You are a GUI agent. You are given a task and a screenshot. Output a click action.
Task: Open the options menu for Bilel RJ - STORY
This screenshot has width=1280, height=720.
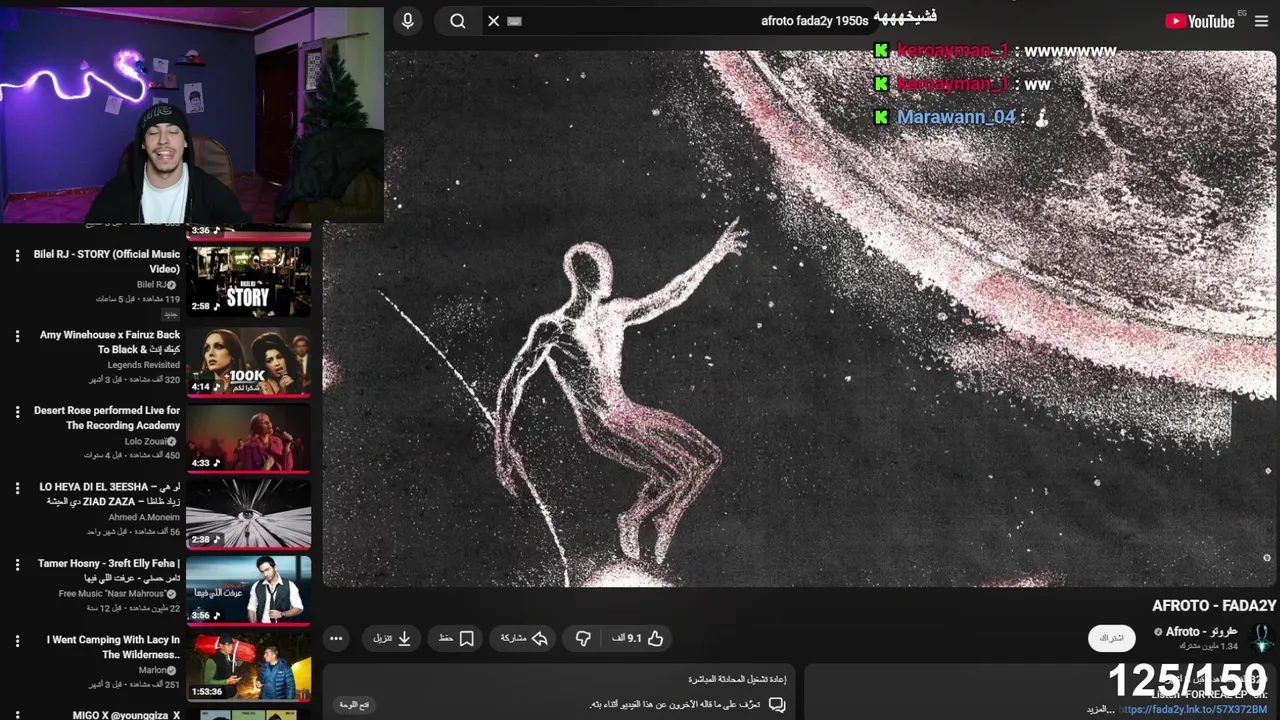click(x=17, y=256)
